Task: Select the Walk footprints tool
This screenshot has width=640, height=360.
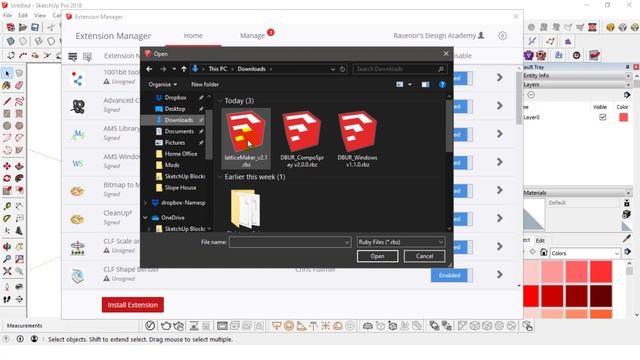Action: 7,299
